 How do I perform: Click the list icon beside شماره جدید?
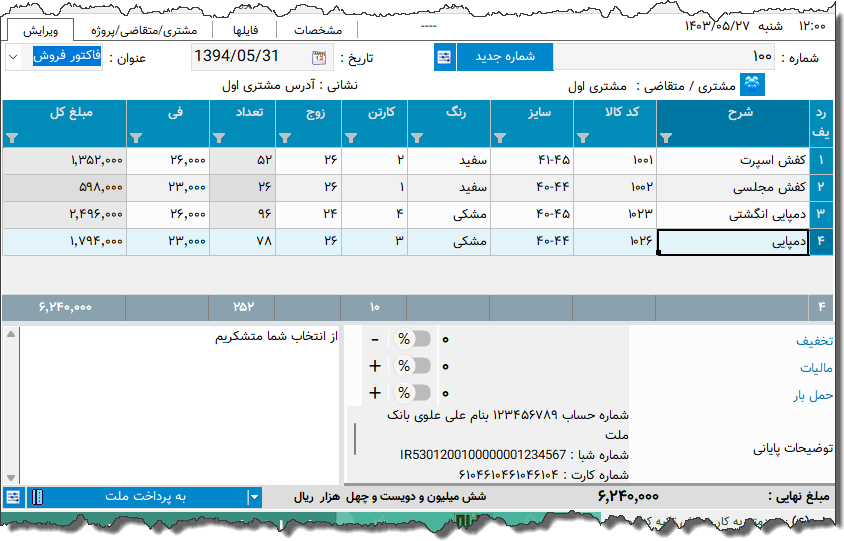coord(445,57)
